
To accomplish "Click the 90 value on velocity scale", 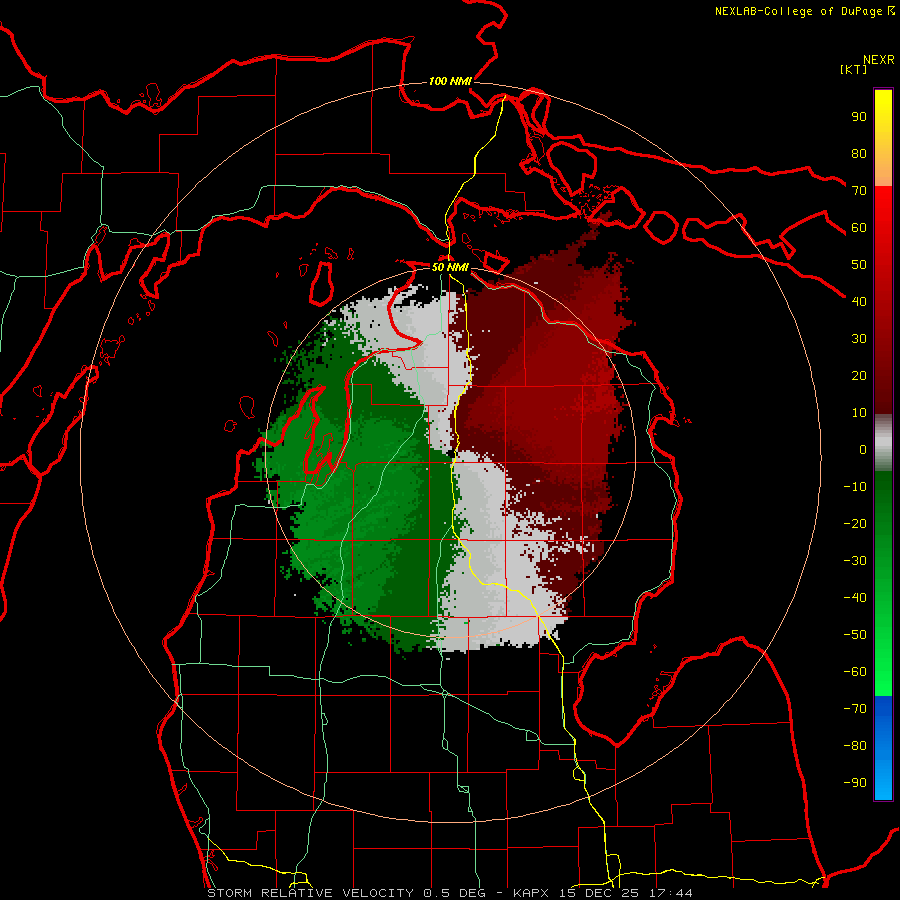I will pyautogui.click(x=859, y=117).
